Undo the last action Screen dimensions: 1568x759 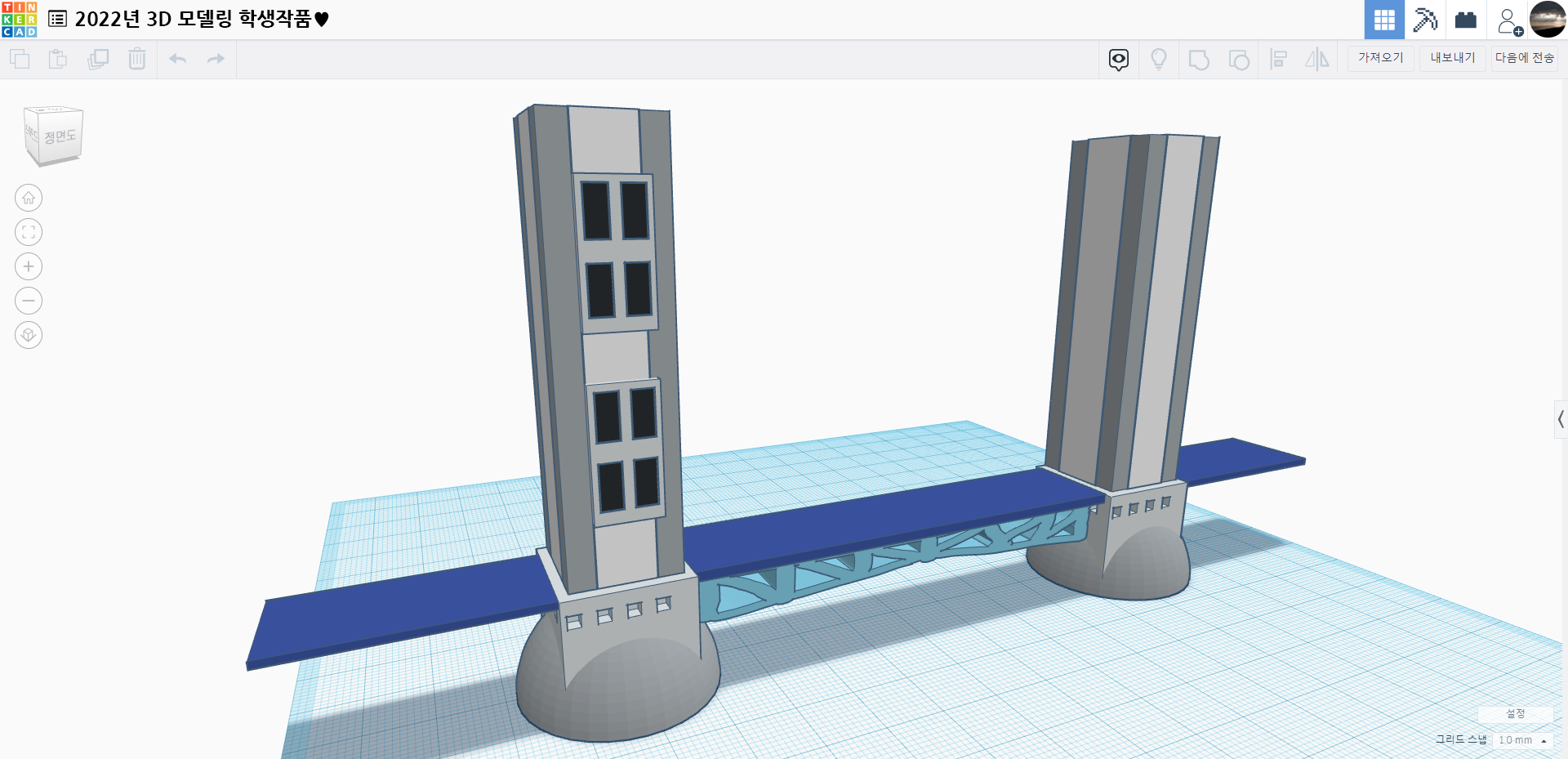pos(178,59)
